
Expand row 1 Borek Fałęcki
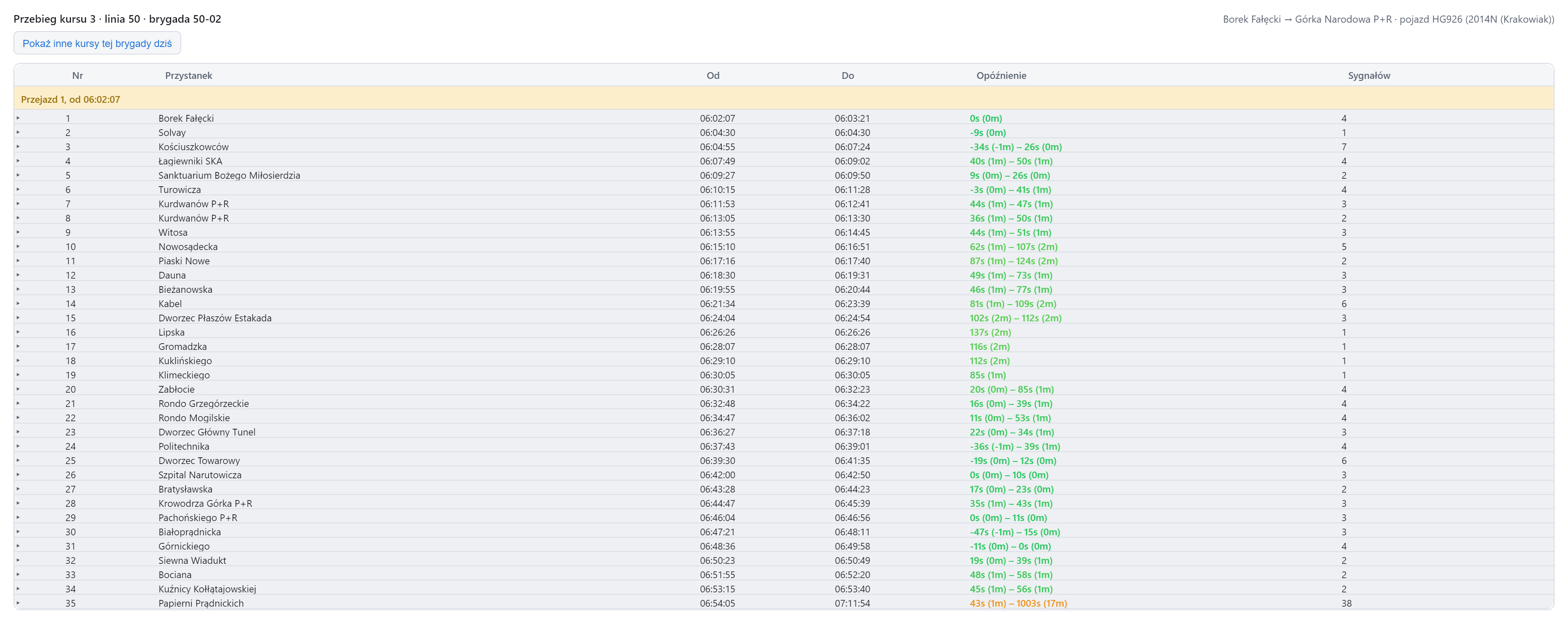[18, 118]
